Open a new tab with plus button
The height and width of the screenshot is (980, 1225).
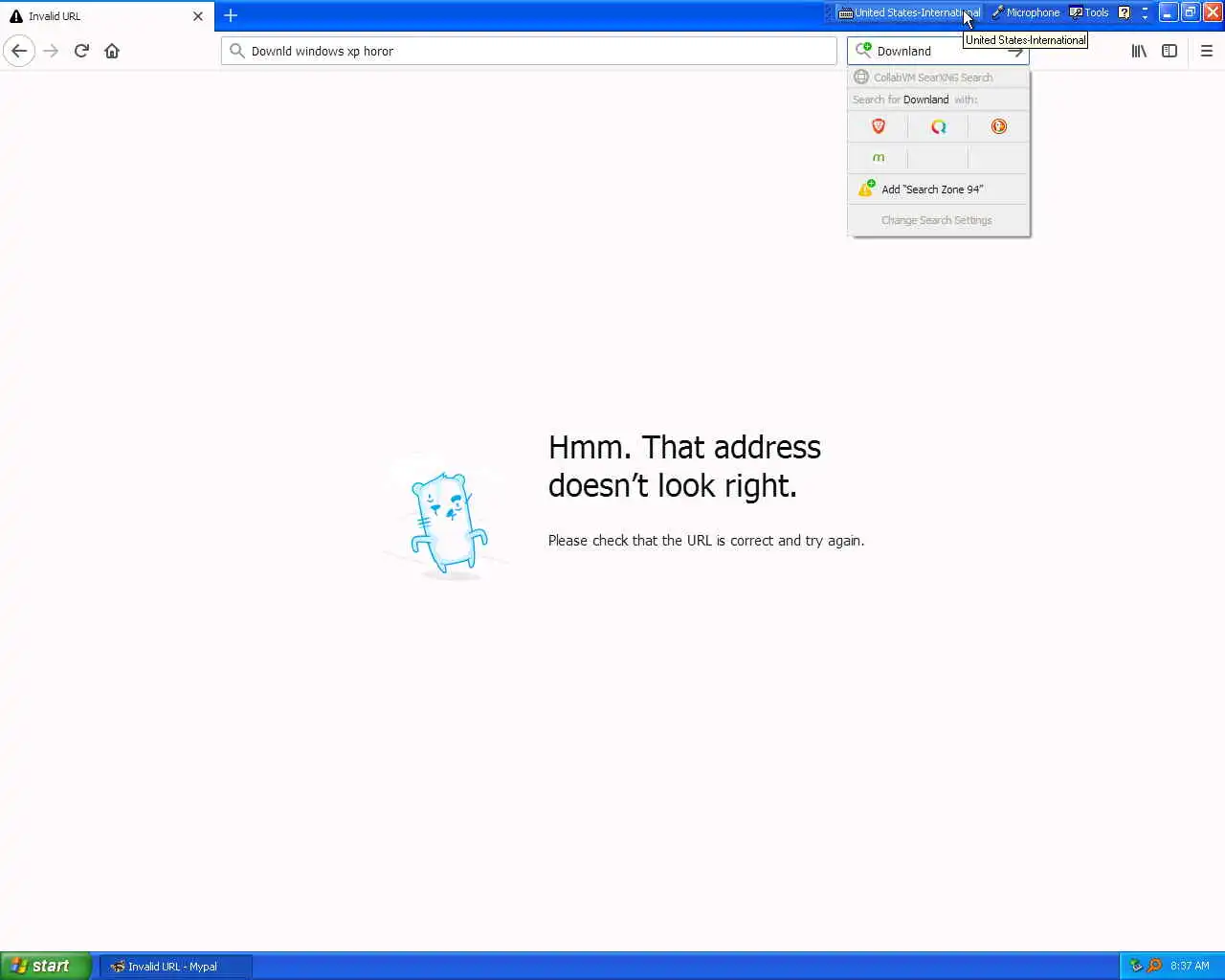(231, 15)
